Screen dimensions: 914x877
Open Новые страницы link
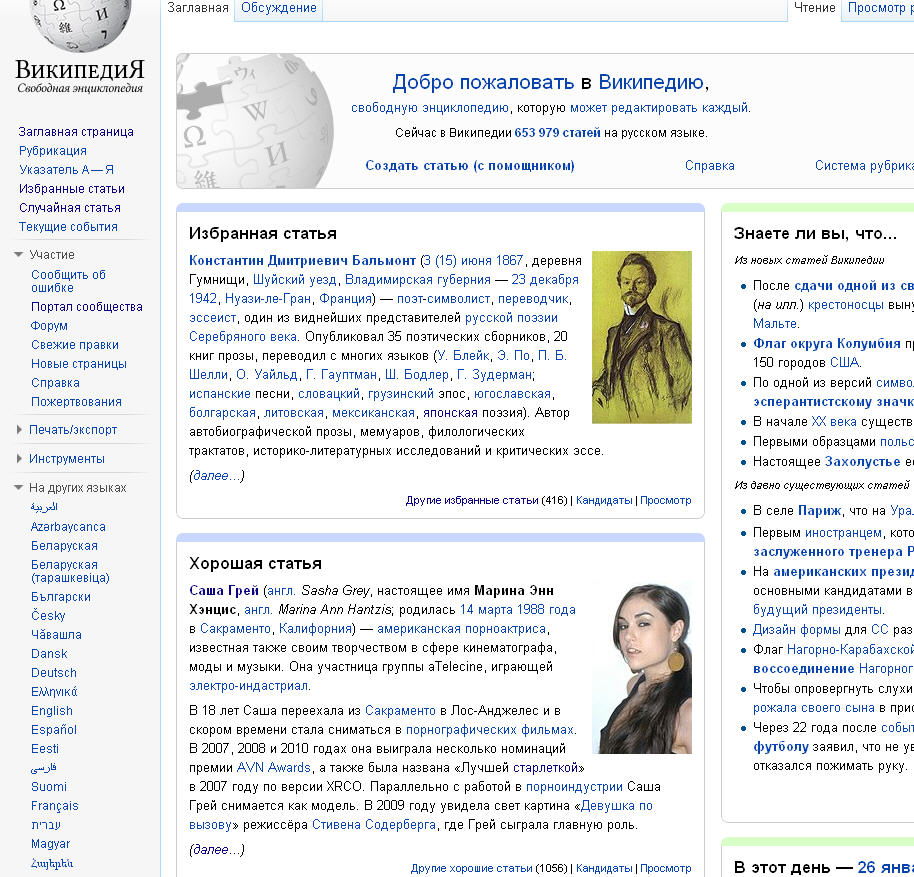79,364
